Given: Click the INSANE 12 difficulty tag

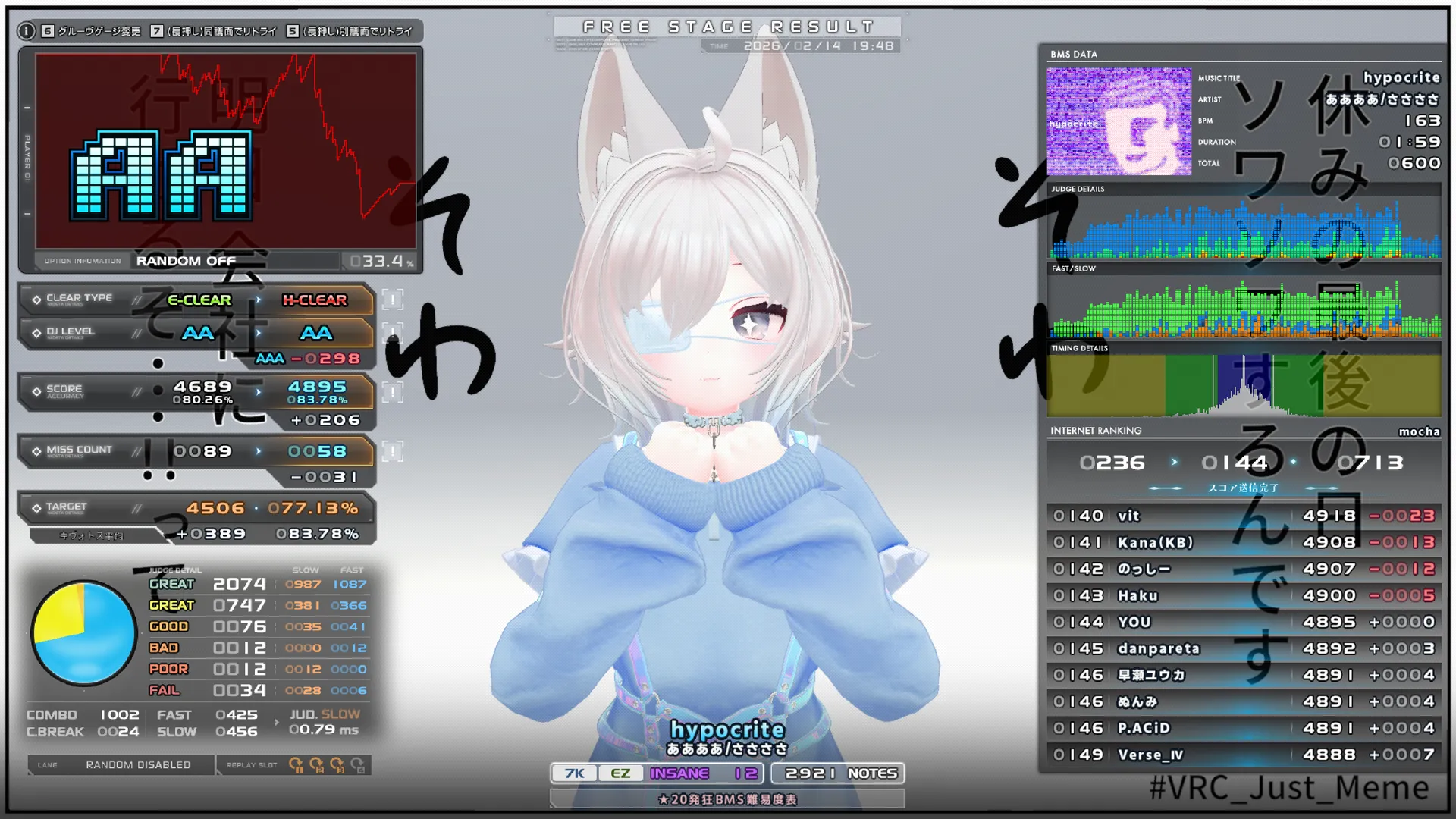Looking at the screenshot, I should point(704,773).
